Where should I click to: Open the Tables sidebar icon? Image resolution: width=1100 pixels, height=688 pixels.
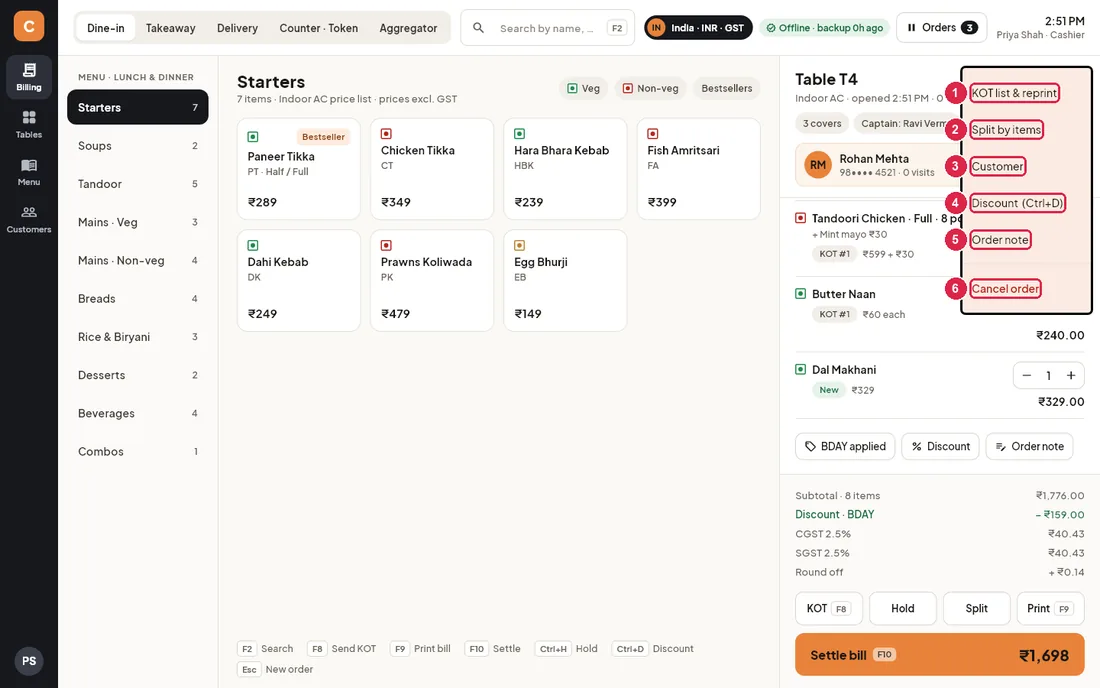coord(29,124)
